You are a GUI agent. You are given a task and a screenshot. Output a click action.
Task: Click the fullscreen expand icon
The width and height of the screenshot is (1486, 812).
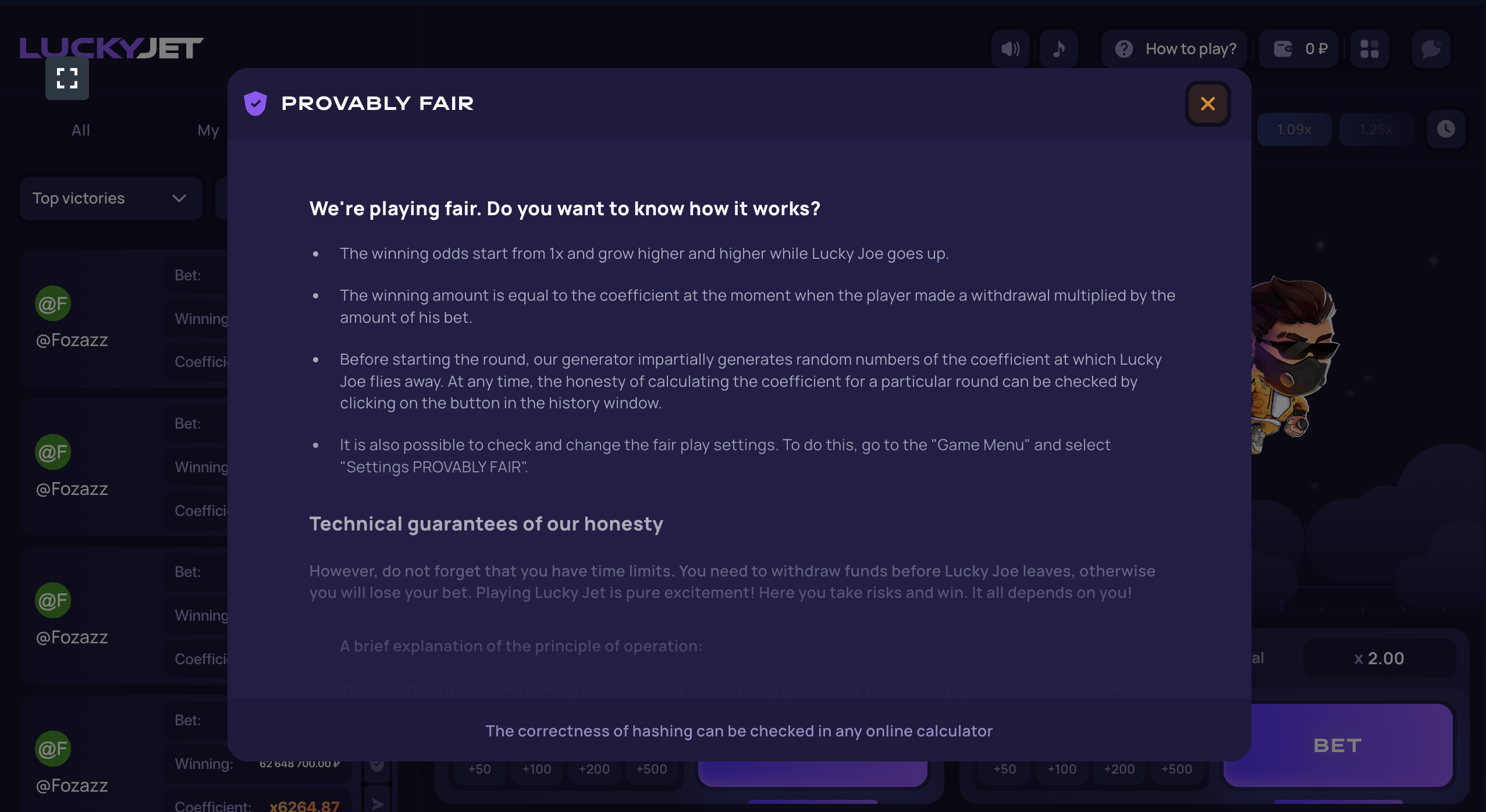pos(67,79)
